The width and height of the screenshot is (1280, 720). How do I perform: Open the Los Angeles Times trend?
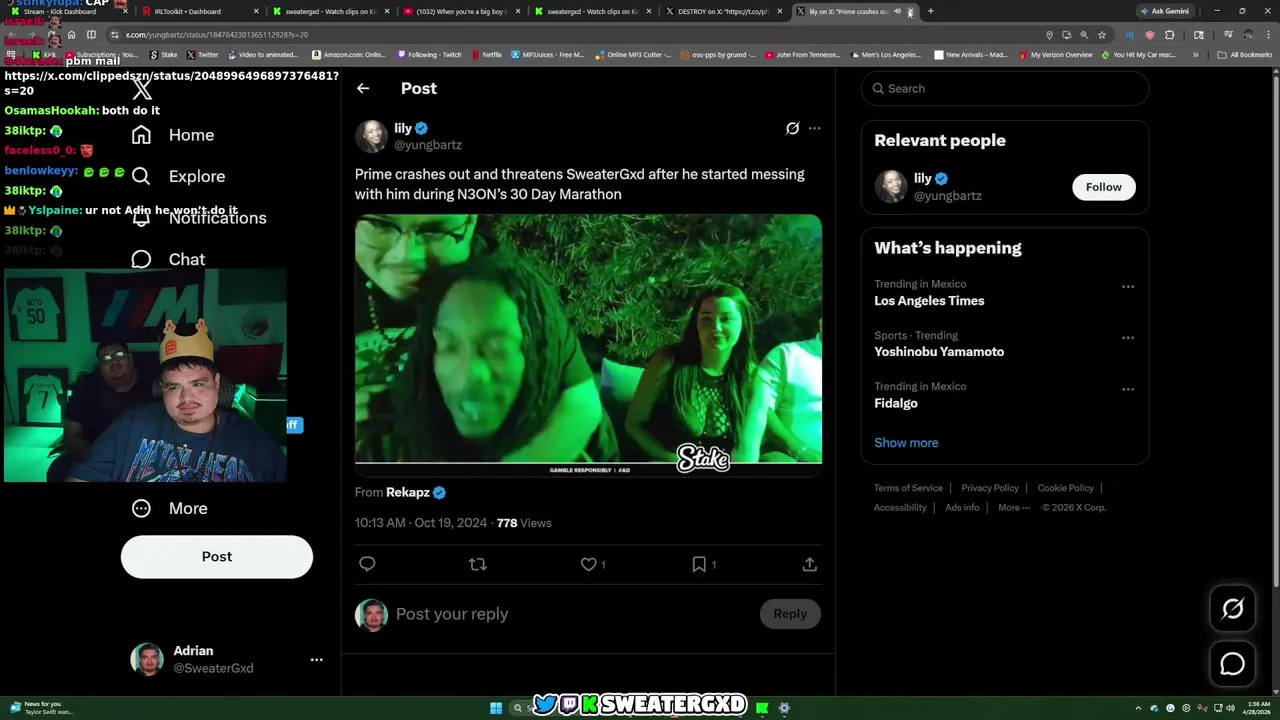[x=929, y=300]
